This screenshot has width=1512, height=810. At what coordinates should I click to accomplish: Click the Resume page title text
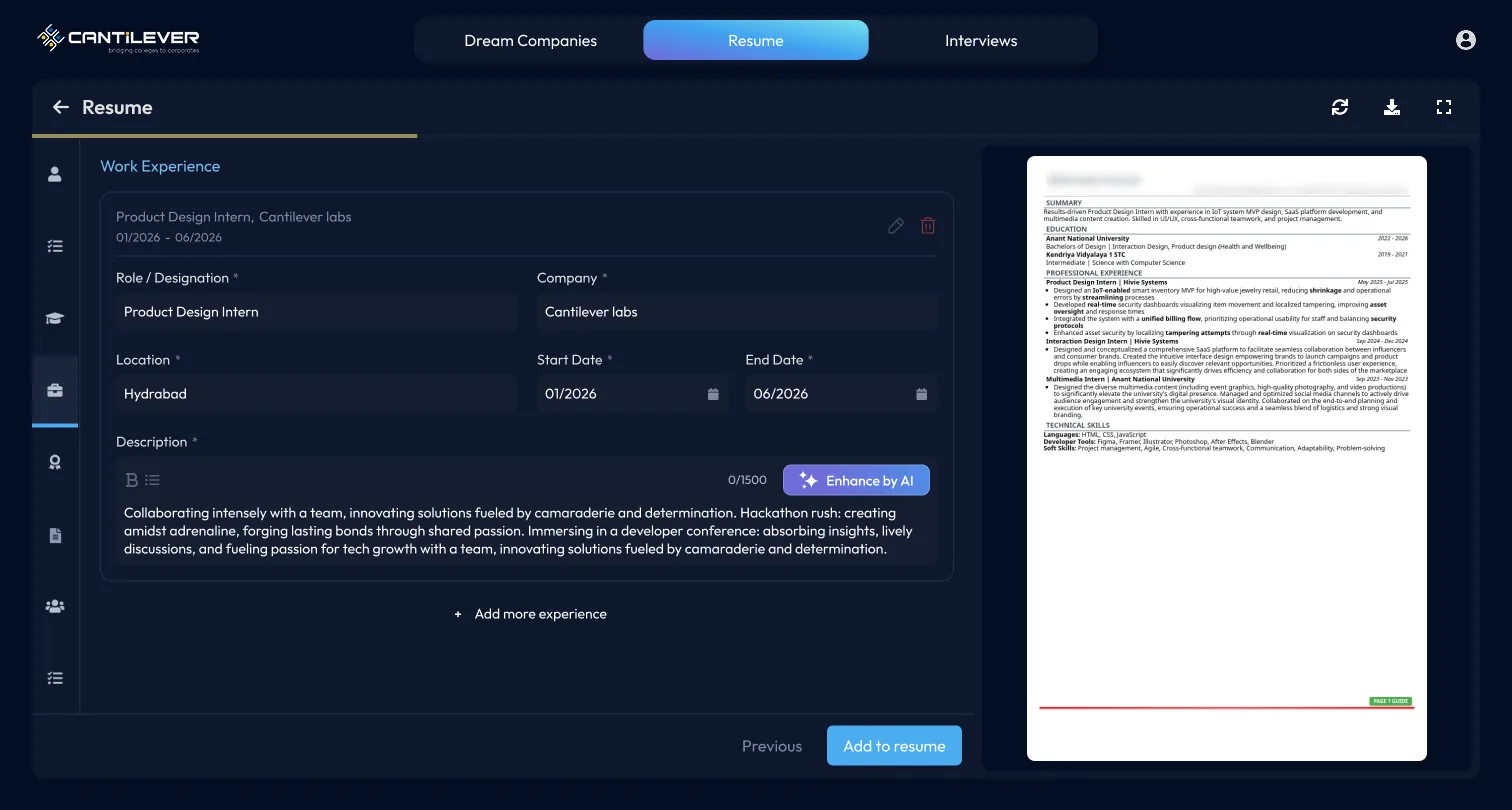[x=117, y=107]
